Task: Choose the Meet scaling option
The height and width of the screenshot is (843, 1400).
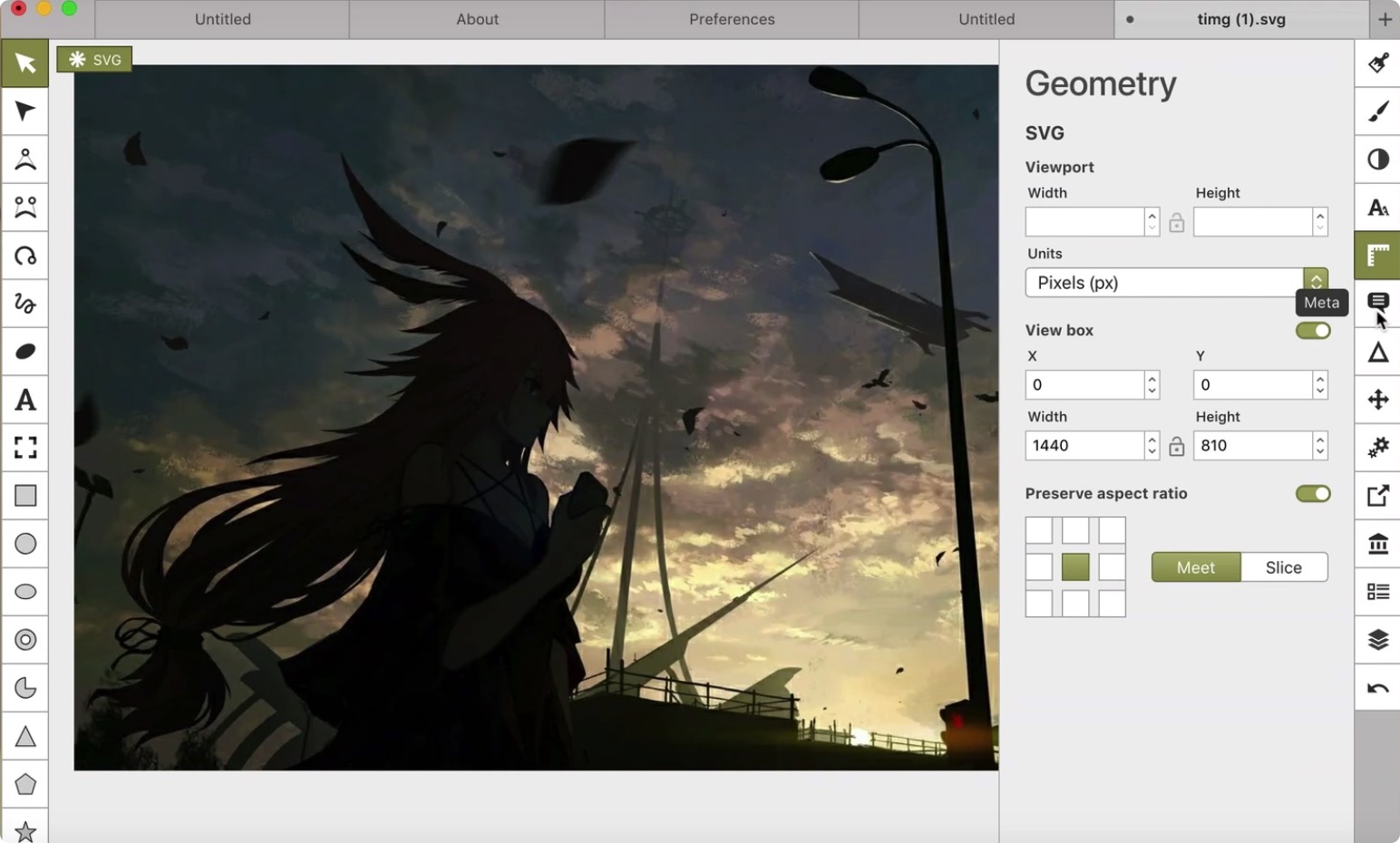Action: [x=1196, y=567]
